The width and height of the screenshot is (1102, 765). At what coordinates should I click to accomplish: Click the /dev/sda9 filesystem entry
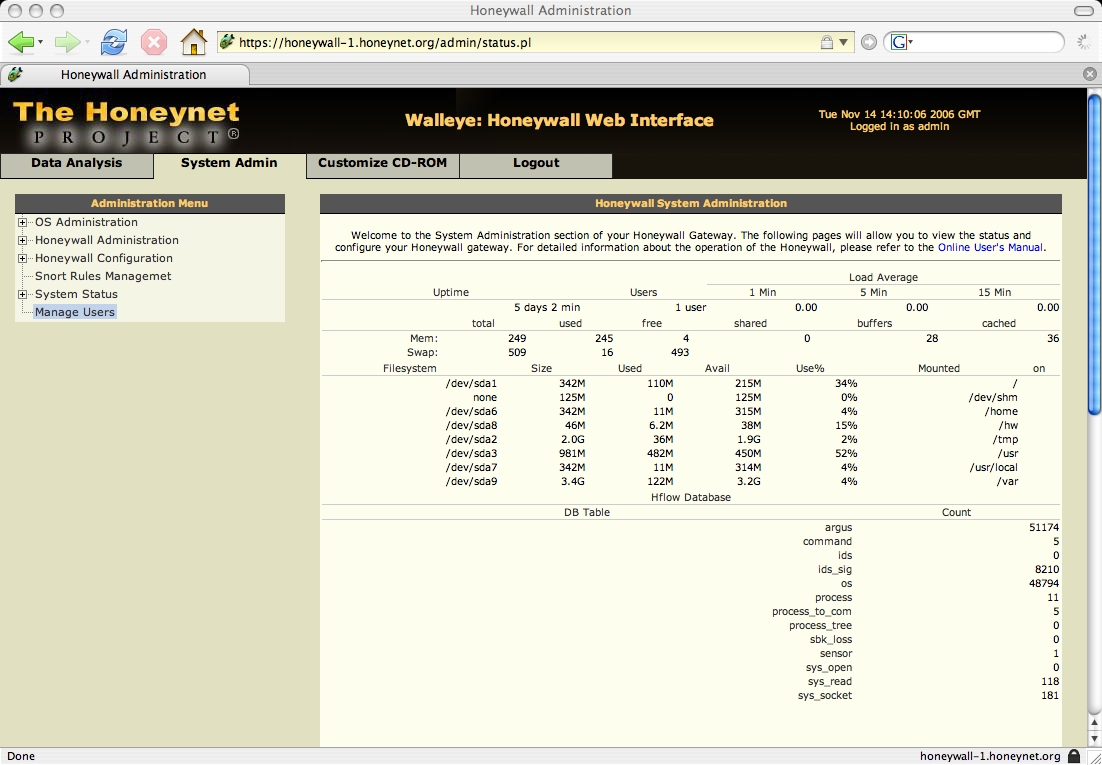pos(472,482)
